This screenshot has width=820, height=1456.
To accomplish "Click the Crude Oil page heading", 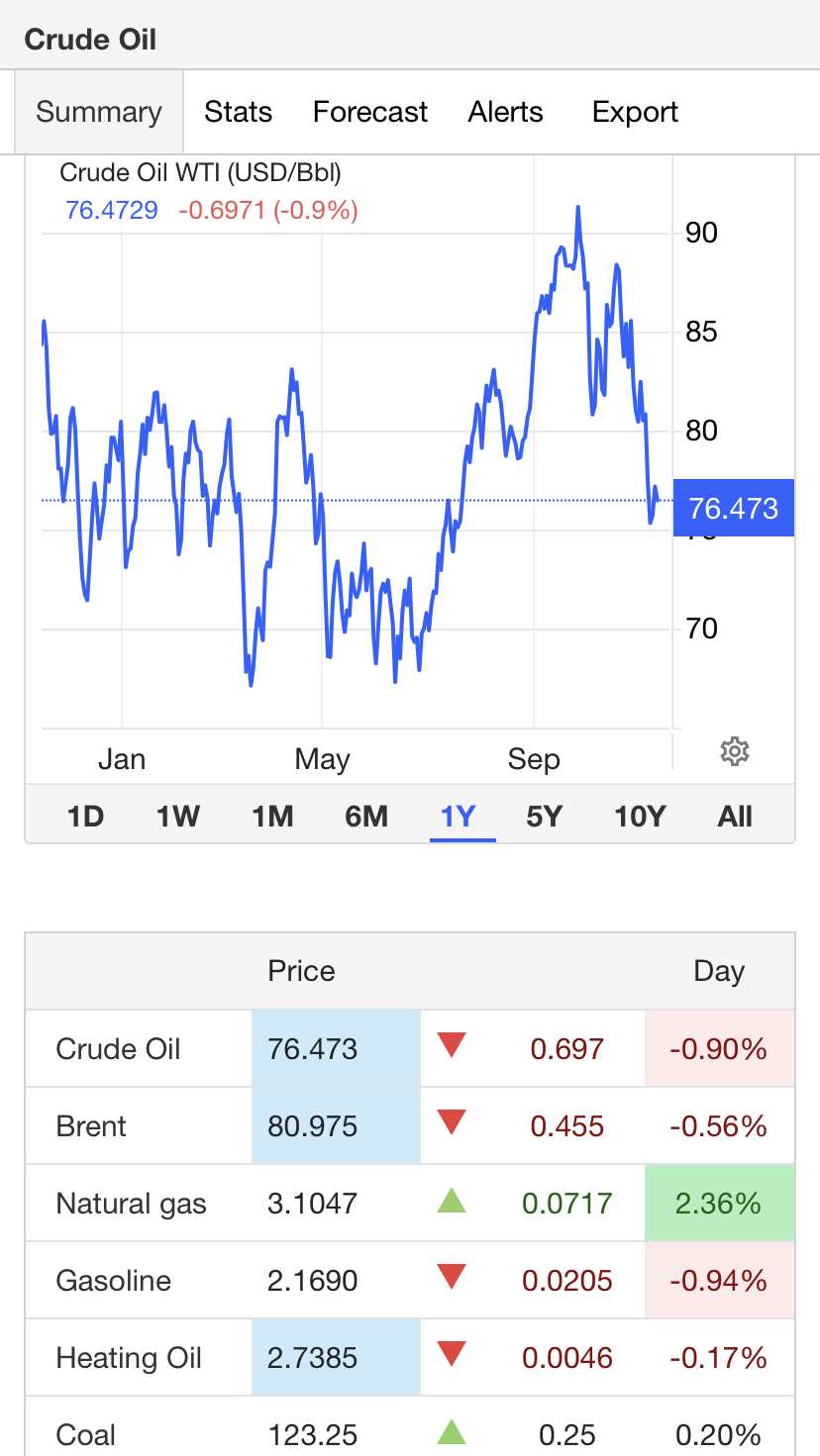I will (x=90, y=40).
